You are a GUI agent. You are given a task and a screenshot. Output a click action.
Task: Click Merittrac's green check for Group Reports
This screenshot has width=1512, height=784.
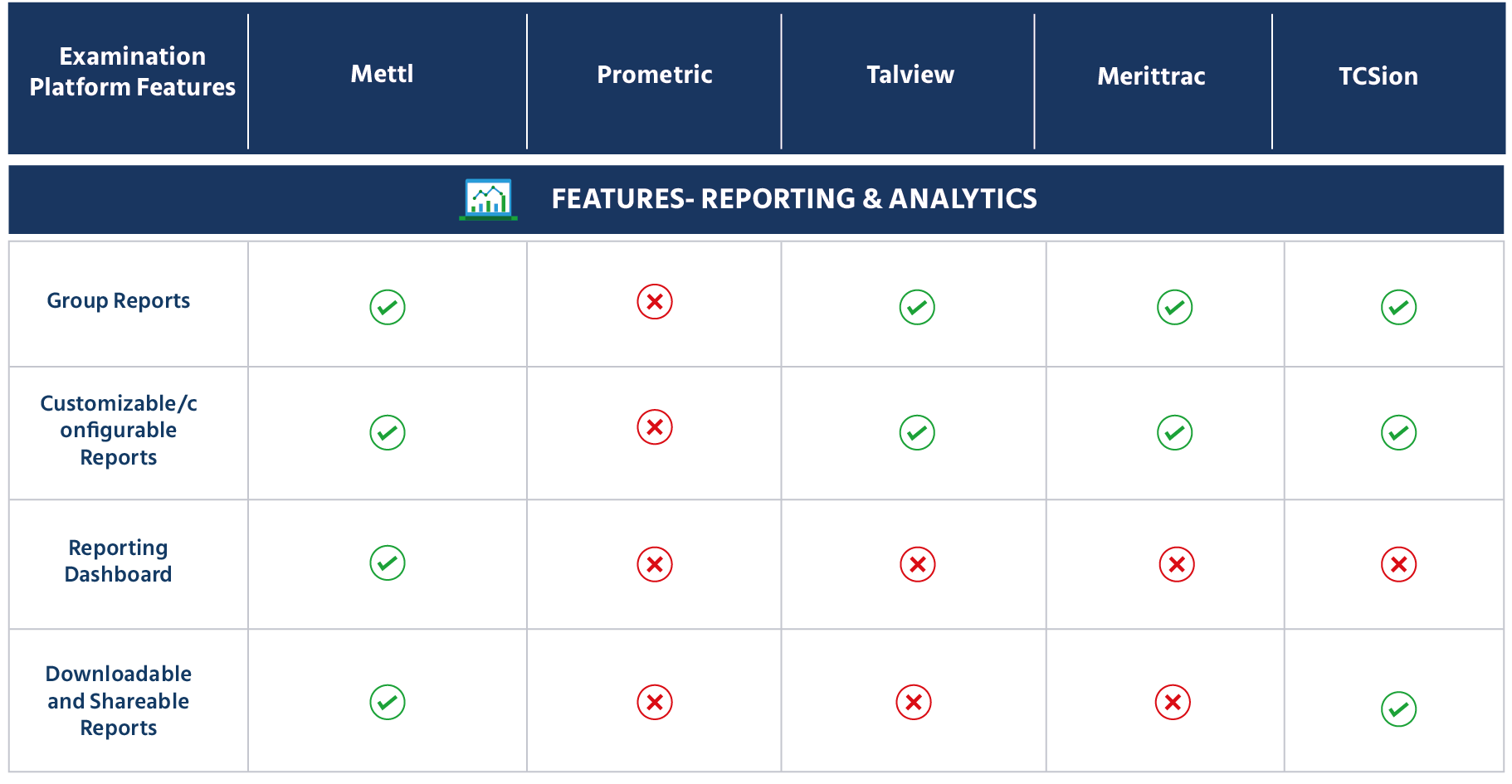1175,307
